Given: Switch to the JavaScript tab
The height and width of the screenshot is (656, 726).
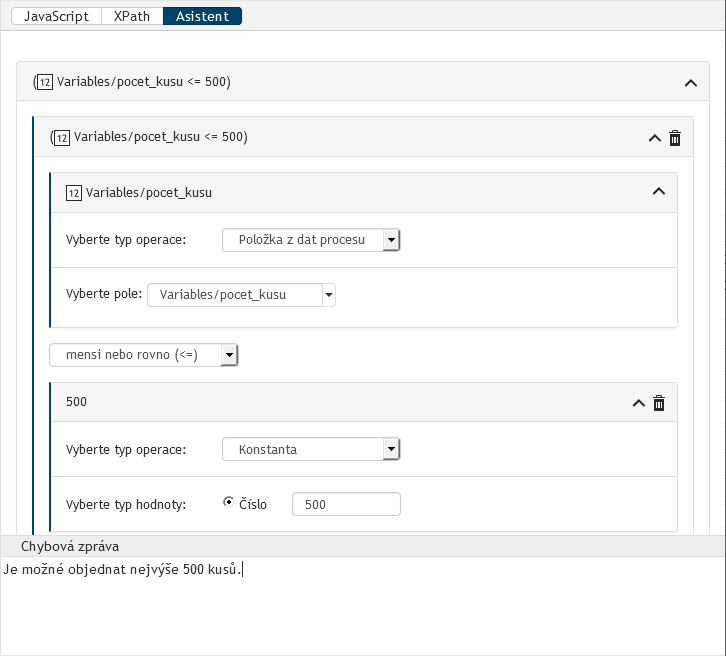Looking at the screenshot, I should (x=56, y=16).
